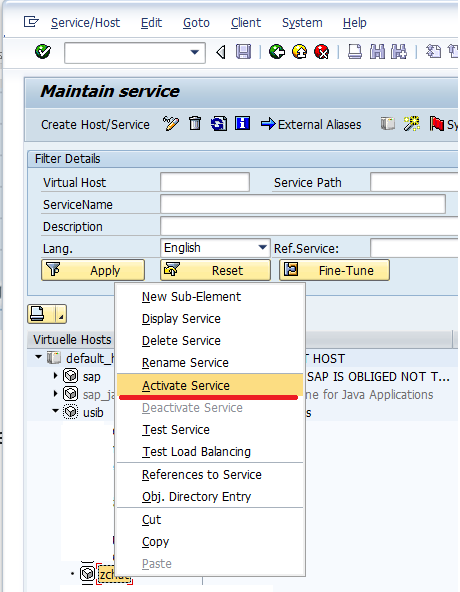Click the blue Information icon
The height and width of the screenshot is (592, 460).
242,123
